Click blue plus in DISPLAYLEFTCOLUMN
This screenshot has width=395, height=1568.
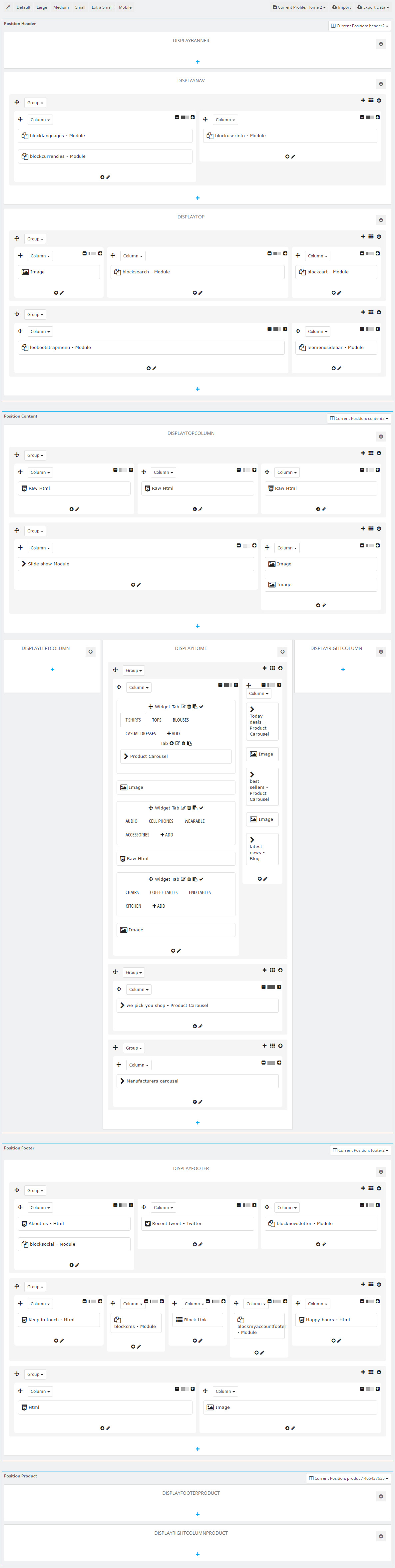[x=52, y=670]
